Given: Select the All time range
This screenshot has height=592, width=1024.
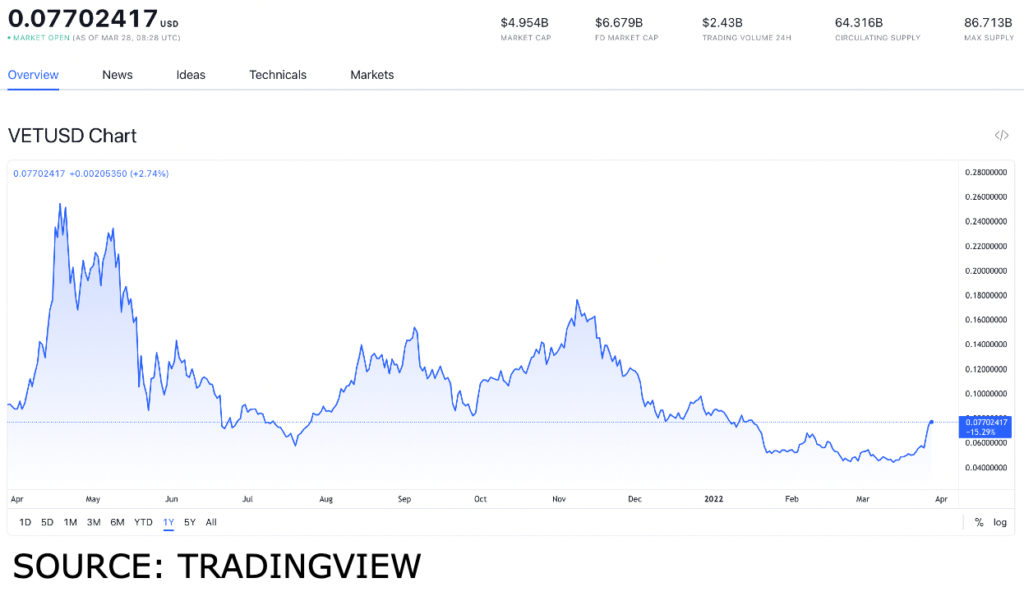Looking at the screenshot, I should coord(211,522).
